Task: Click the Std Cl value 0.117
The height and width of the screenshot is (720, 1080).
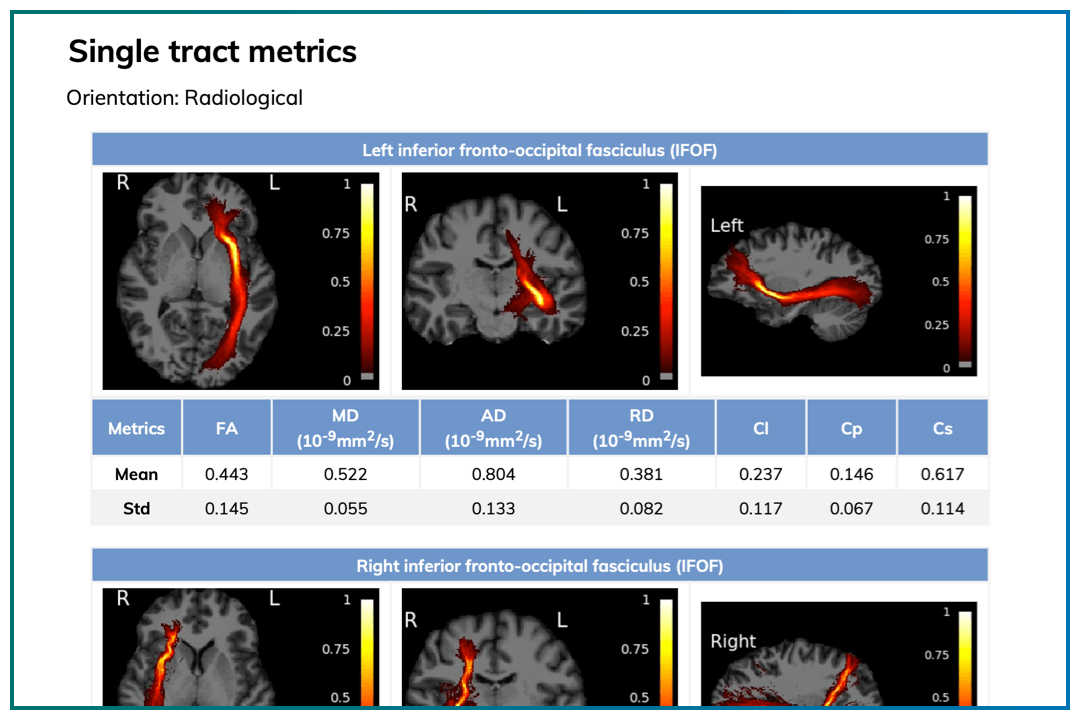Action: point(760,508)
